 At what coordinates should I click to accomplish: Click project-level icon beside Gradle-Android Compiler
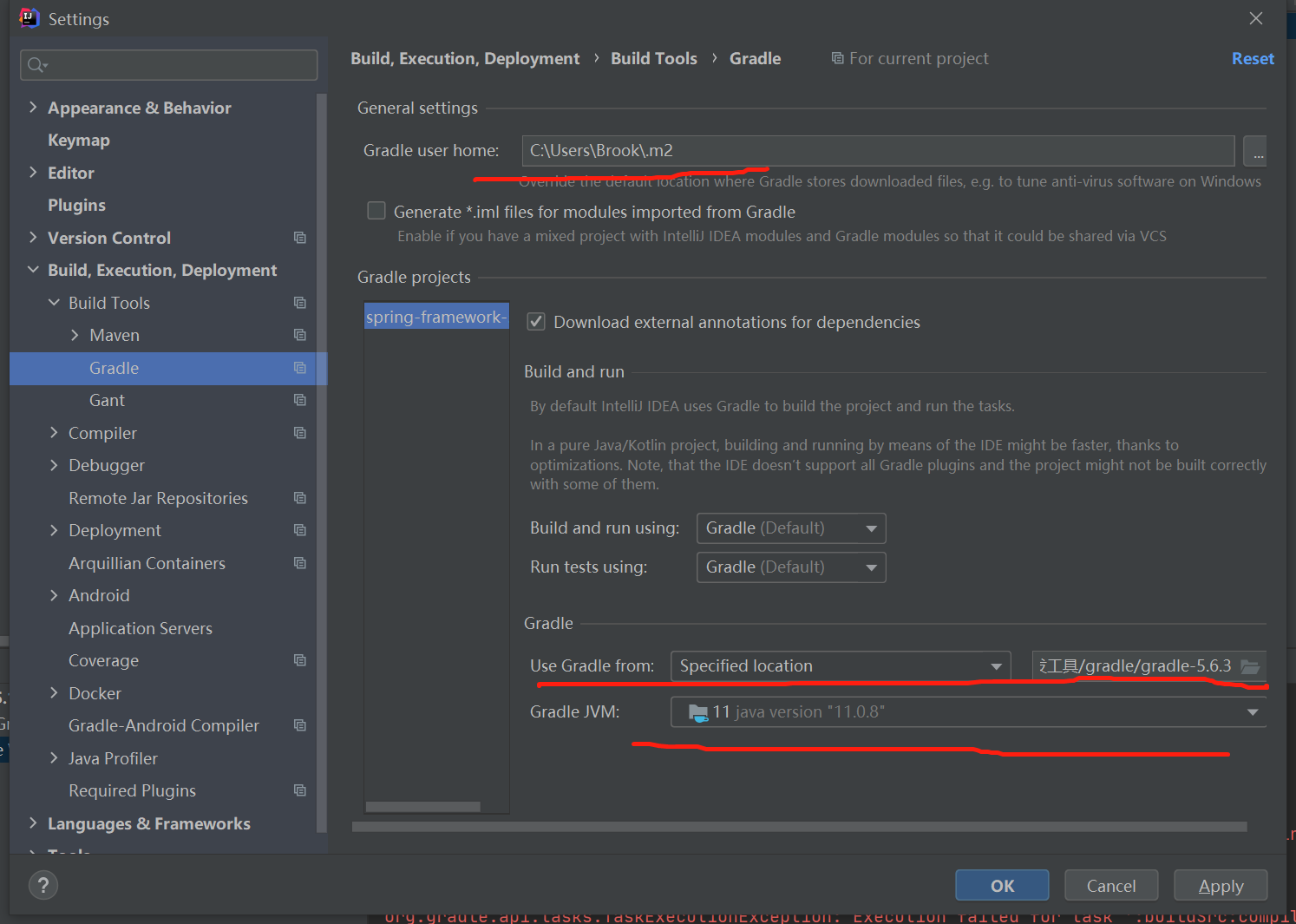[300, 725]
